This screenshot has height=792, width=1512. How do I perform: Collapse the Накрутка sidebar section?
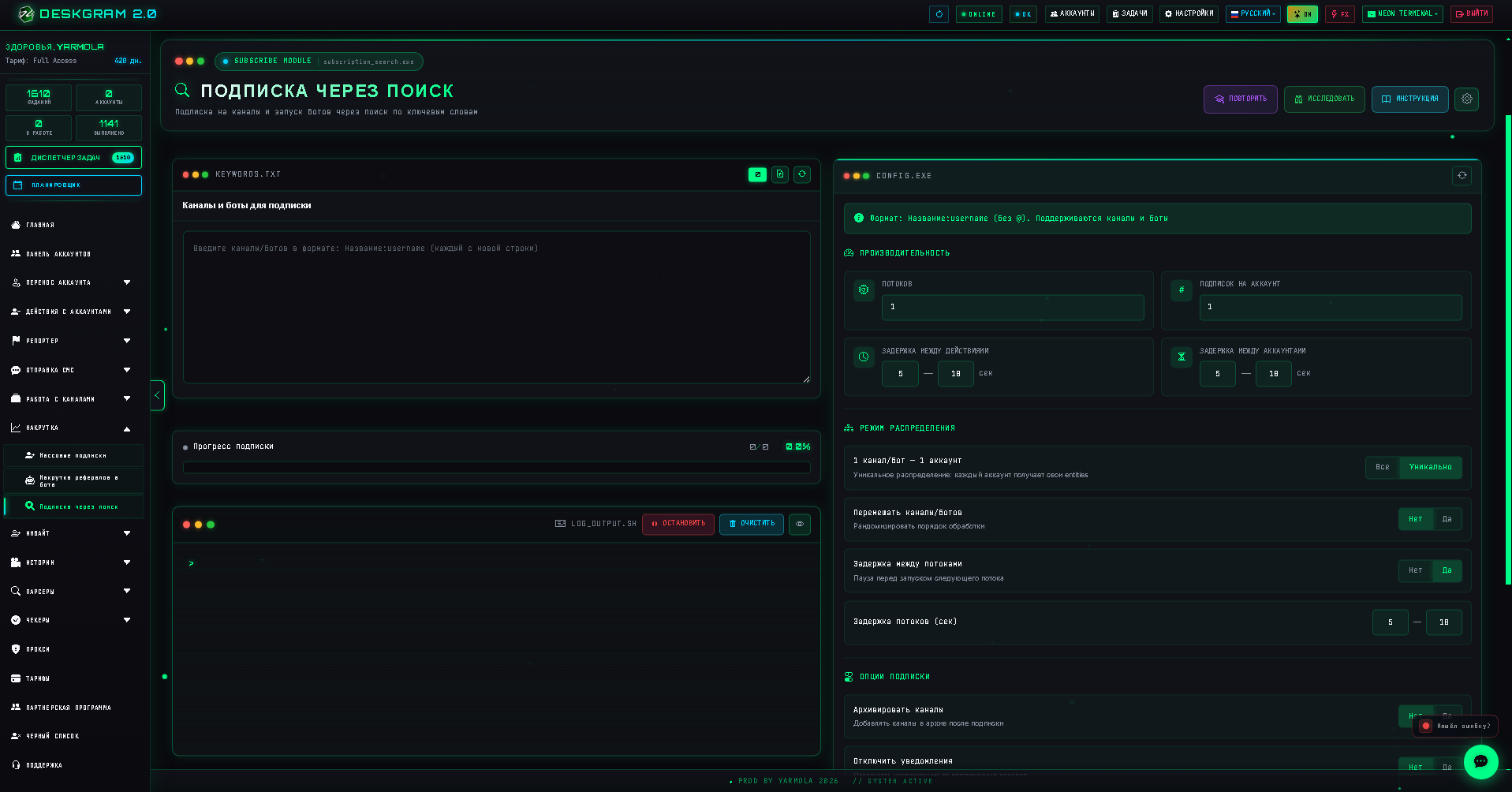click(x=73, y=428)
